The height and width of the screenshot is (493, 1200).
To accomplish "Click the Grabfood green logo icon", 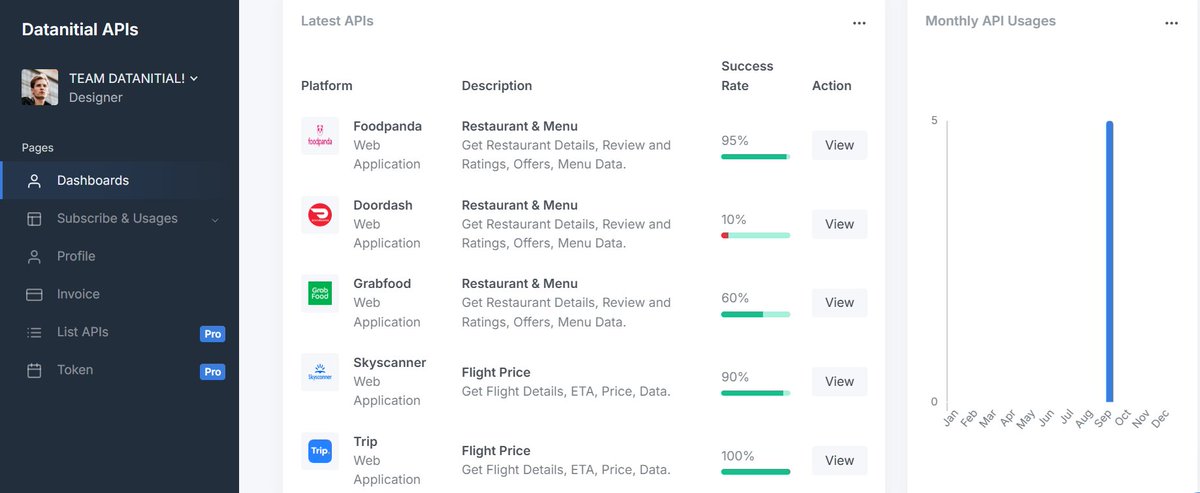I will [x=320, y=293].
